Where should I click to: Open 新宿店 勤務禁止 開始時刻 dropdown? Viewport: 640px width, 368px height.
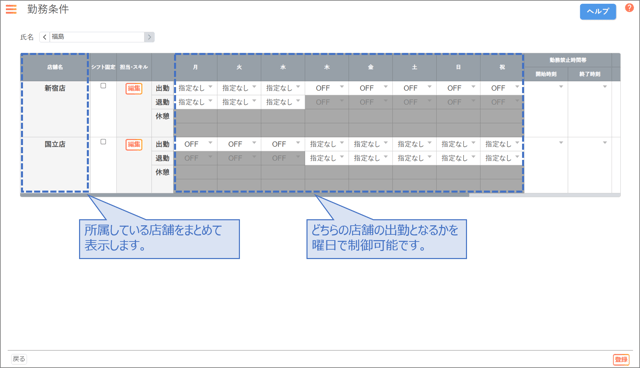(x=546, y=87)
